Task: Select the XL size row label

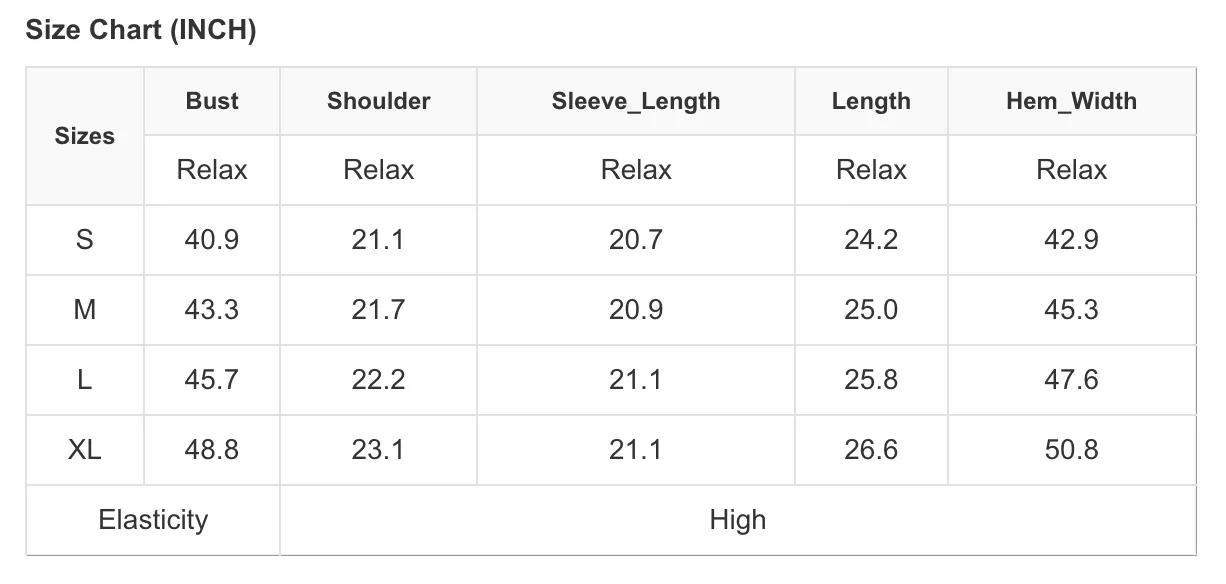Action: tap(85, 450)
